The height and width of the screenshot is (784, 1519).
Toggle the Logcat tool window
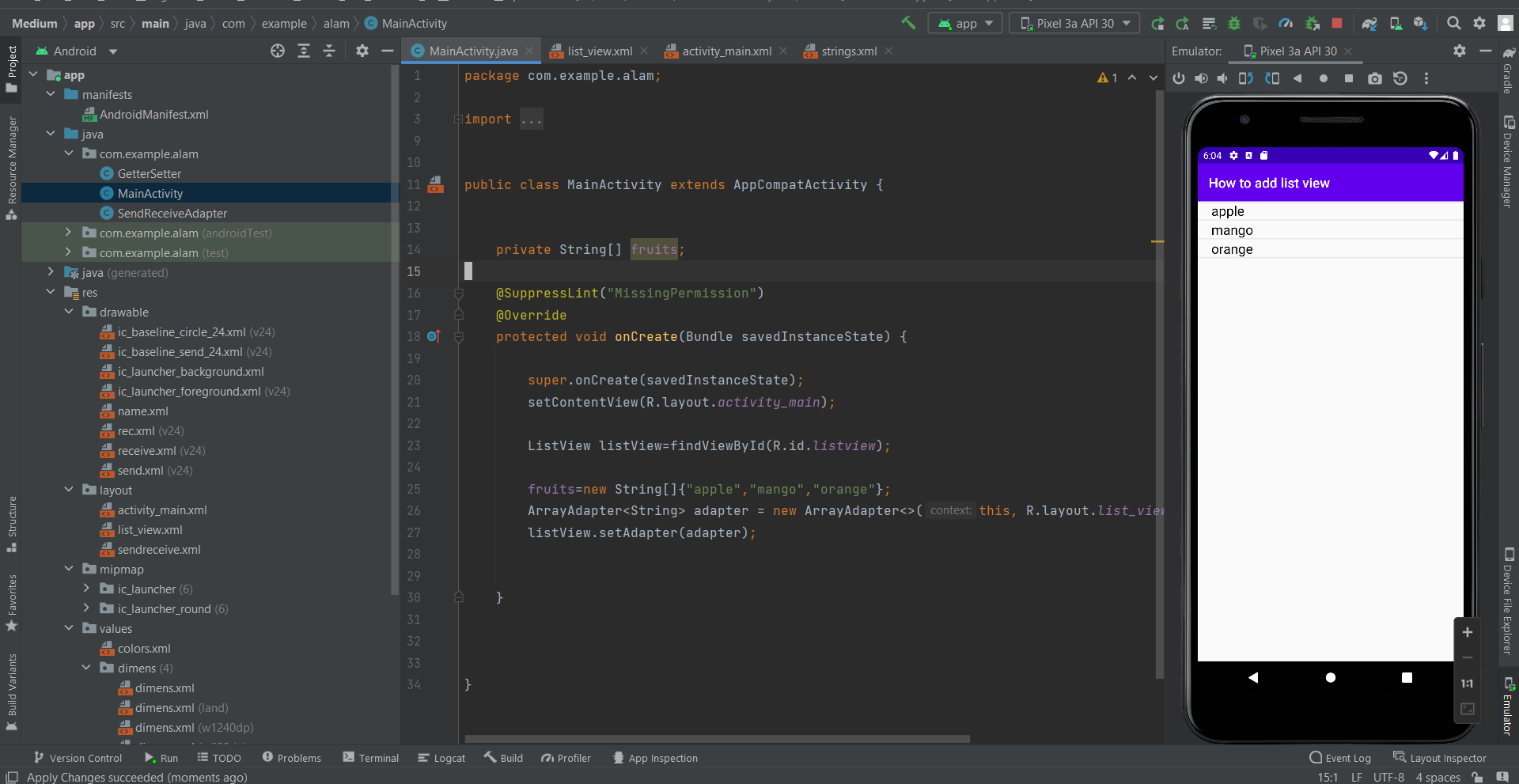pos(441,758)
